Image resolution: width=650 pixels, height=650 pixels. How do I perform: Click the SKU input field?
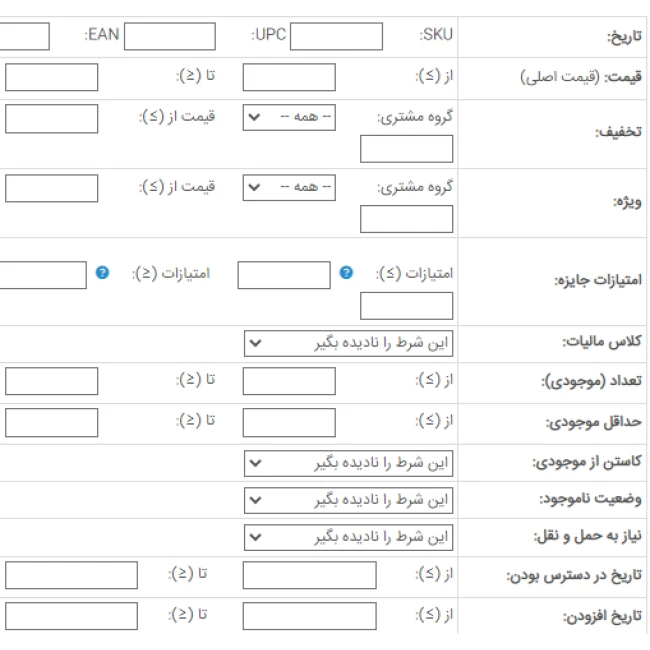(x=335, y=37)
